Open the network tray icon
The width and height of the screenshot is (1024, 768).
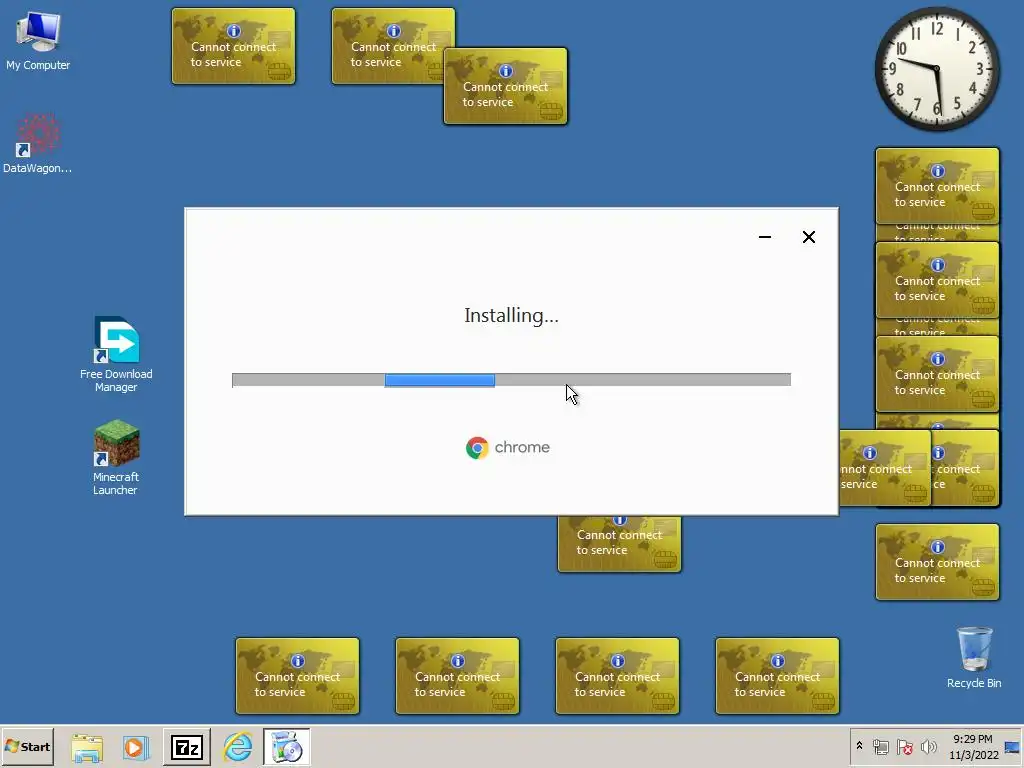[880, 747]
